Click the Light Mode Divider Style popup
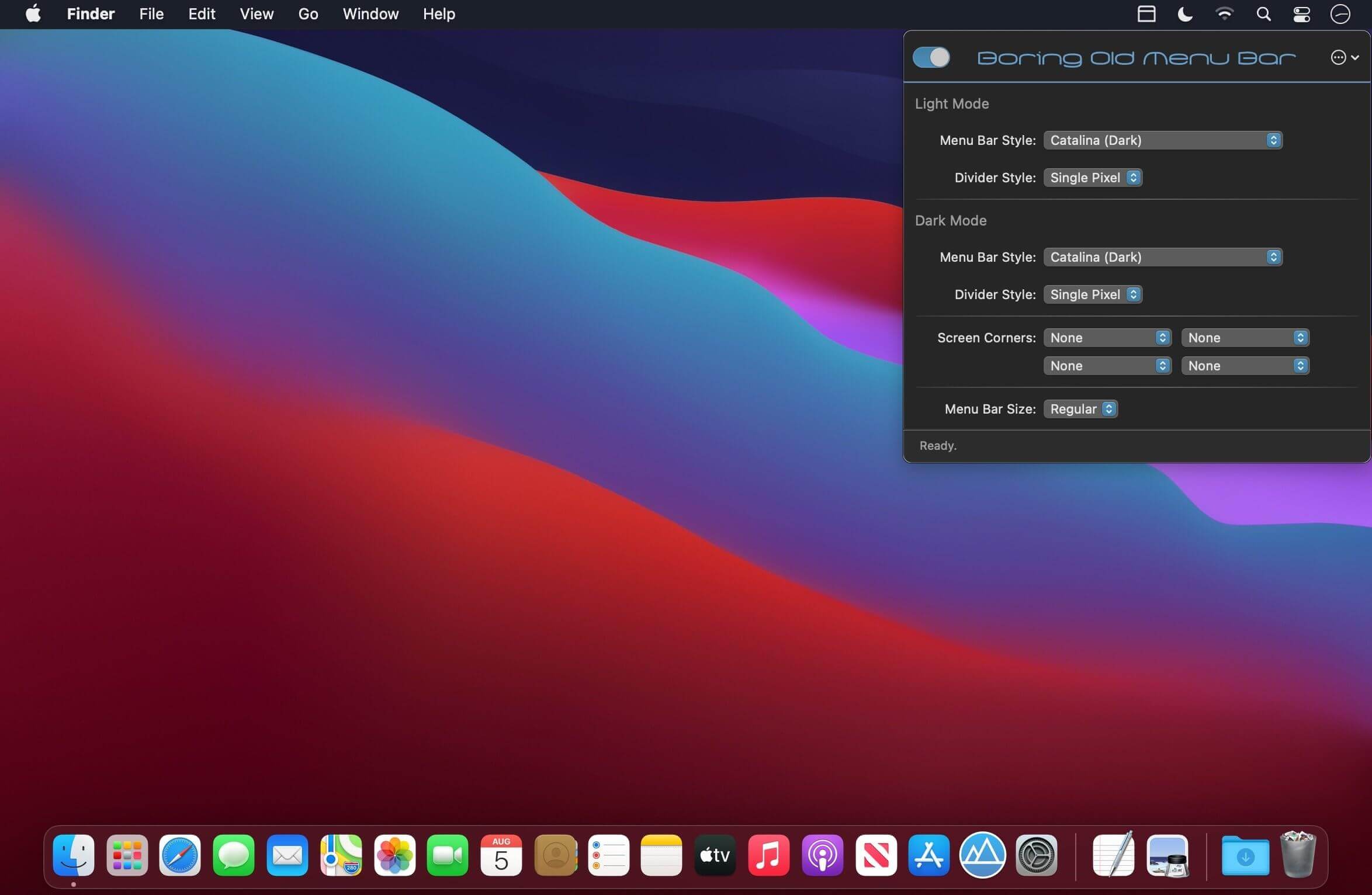Image resolution: width=1372 pixels, height=895 pixels. click(x=1092, y=178)
